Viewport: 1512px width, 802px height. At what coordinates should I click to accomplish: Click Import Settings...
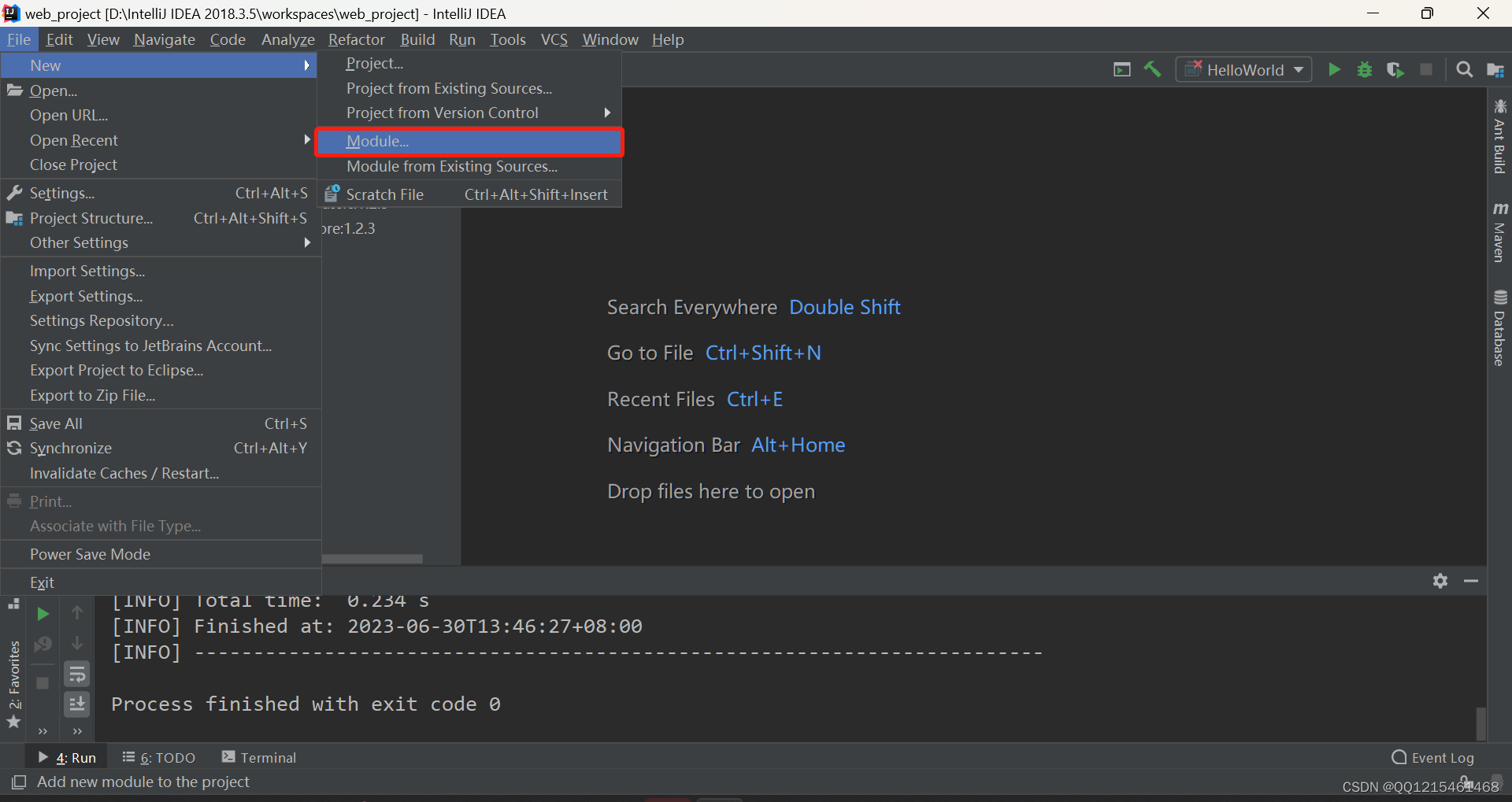[161, 271]
